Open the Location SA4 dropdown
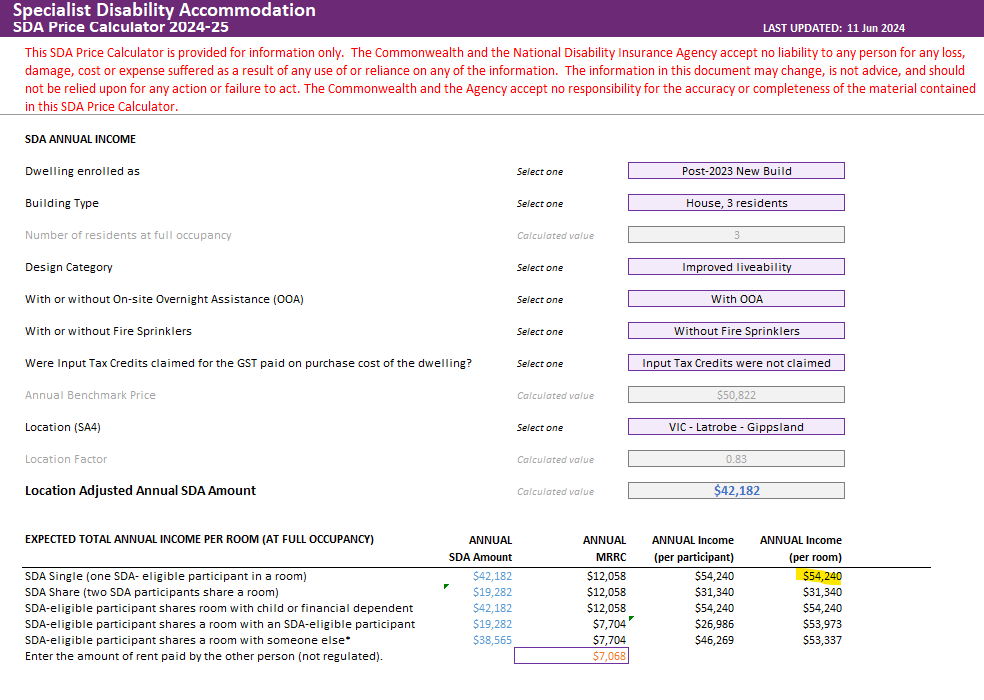 point(736,427)
